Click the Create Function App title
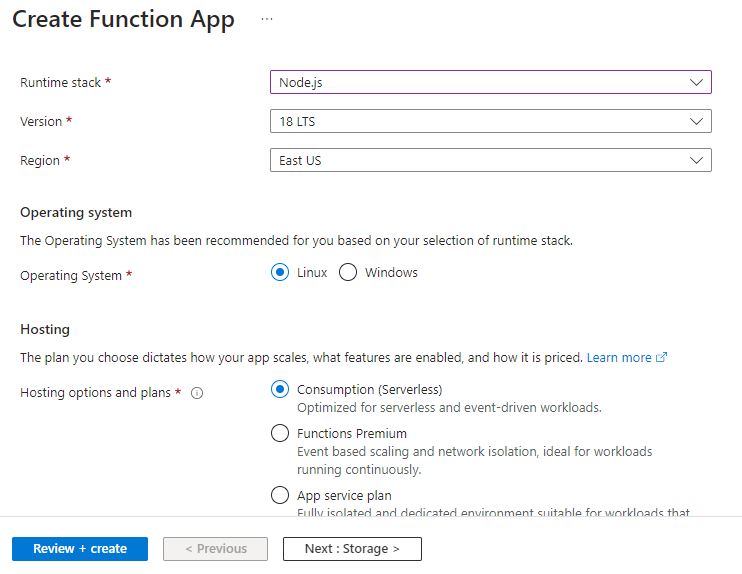742x574 pixels. 124,19
